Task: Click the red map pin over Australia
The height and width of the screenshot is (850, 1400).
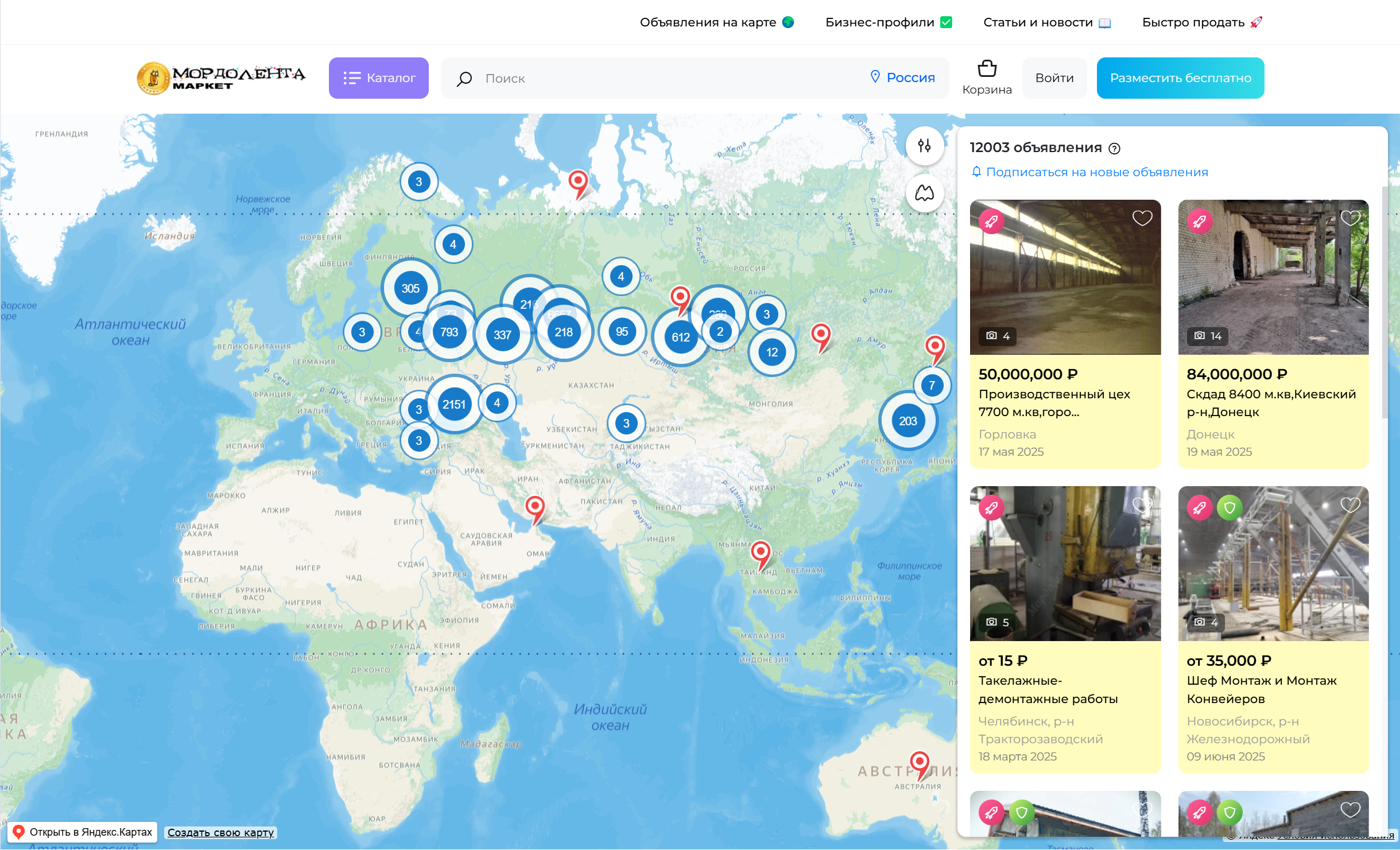Action: [x=920, y=763]
